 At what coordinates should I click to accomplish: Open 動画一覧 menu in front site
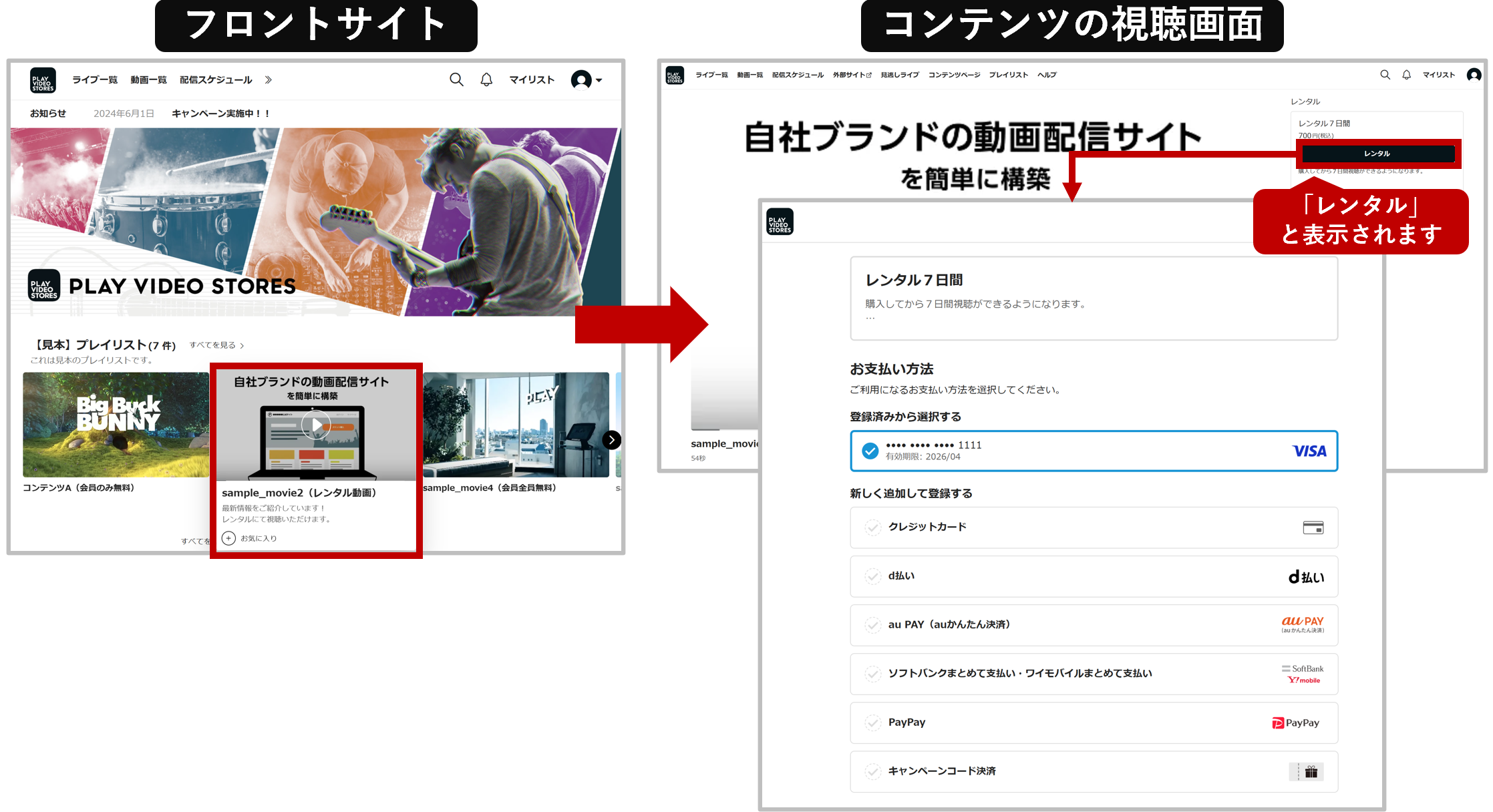click(148, 80)
